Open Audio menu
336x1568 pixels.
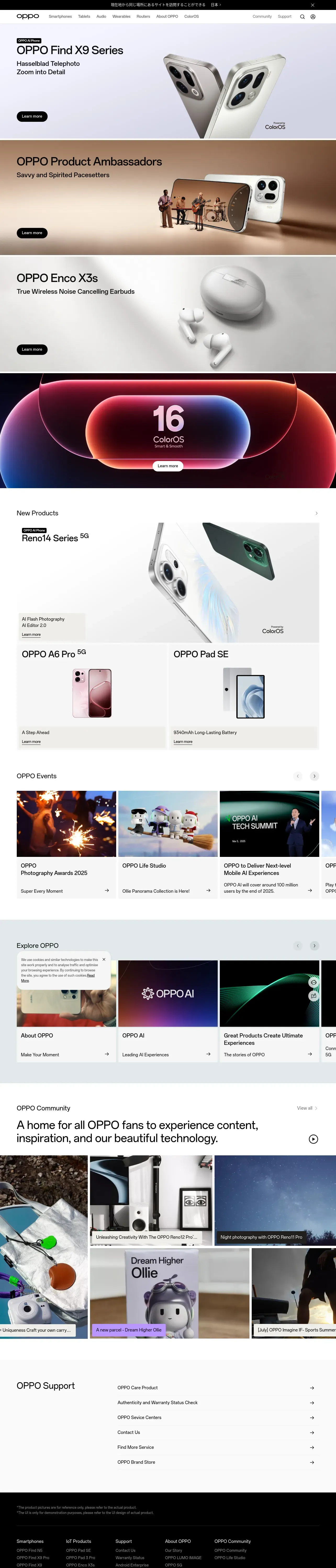(101, 16)
